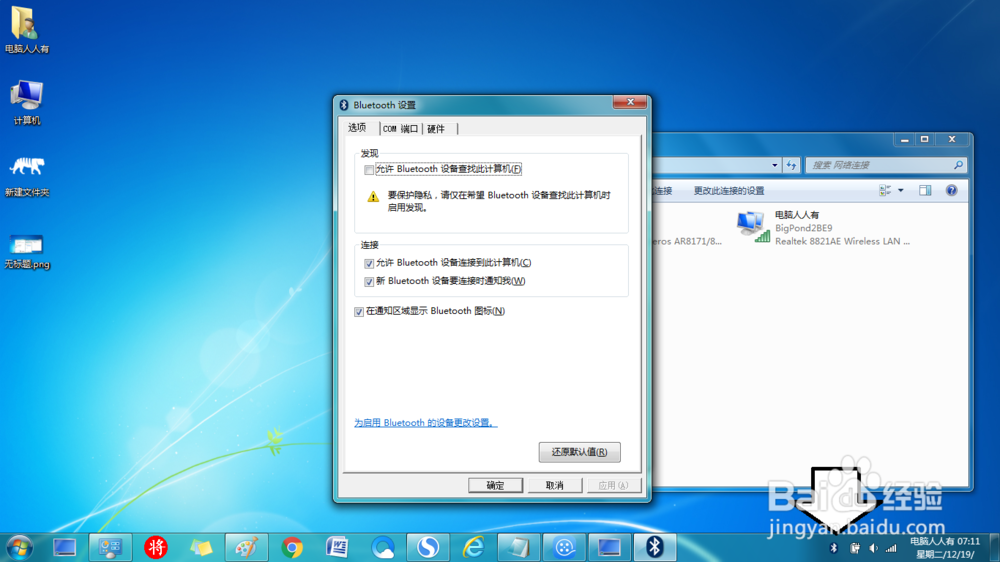This screenshot has height=562, width=1000.
Task: Select the 电脑人人有 wireless connection
Action: click(824, 228)
